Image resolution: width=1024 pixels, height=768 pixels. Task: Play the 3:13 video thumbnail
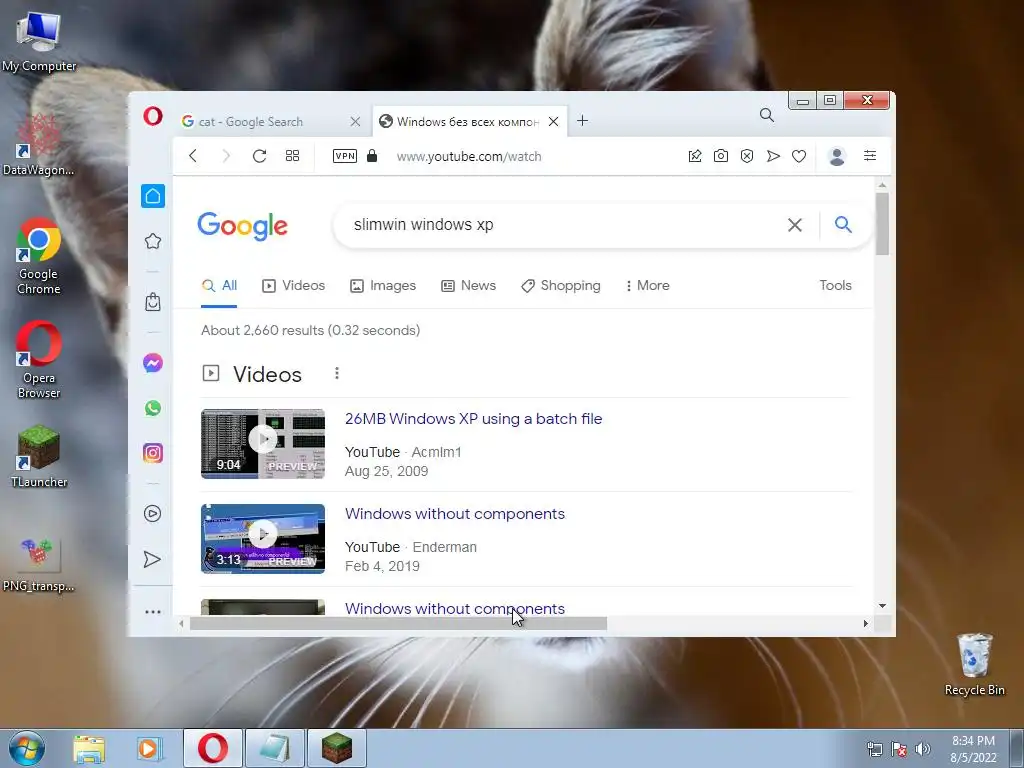tap(263, 539)
